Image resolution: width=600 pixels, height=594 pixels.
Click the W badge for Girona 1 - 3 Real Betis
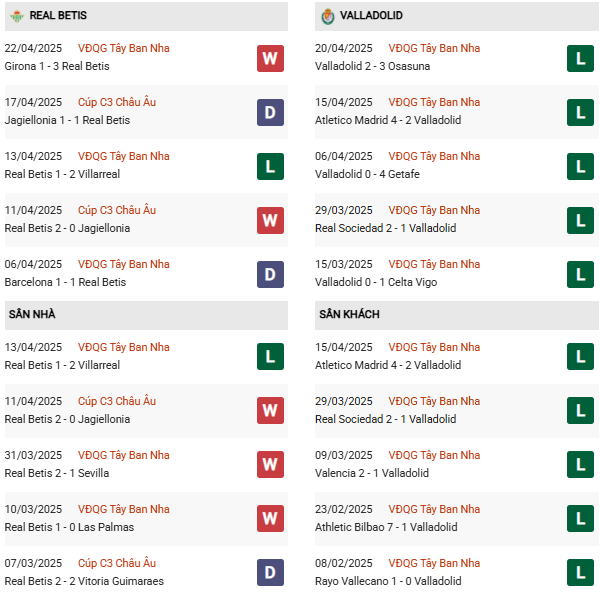pyautogui.click(x=270, y=58)
